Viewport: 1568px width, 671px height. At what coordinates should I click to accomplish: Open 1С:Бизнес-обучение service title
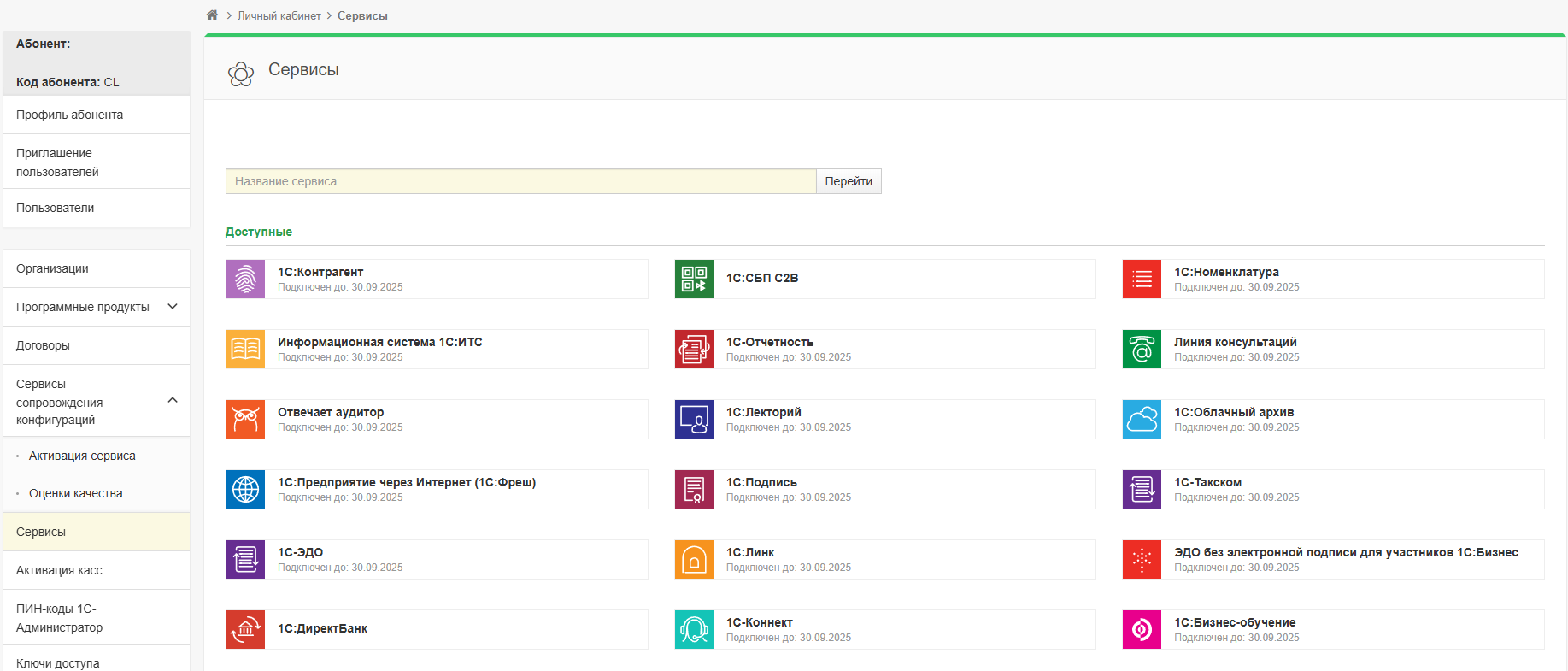pos(1235,622)
